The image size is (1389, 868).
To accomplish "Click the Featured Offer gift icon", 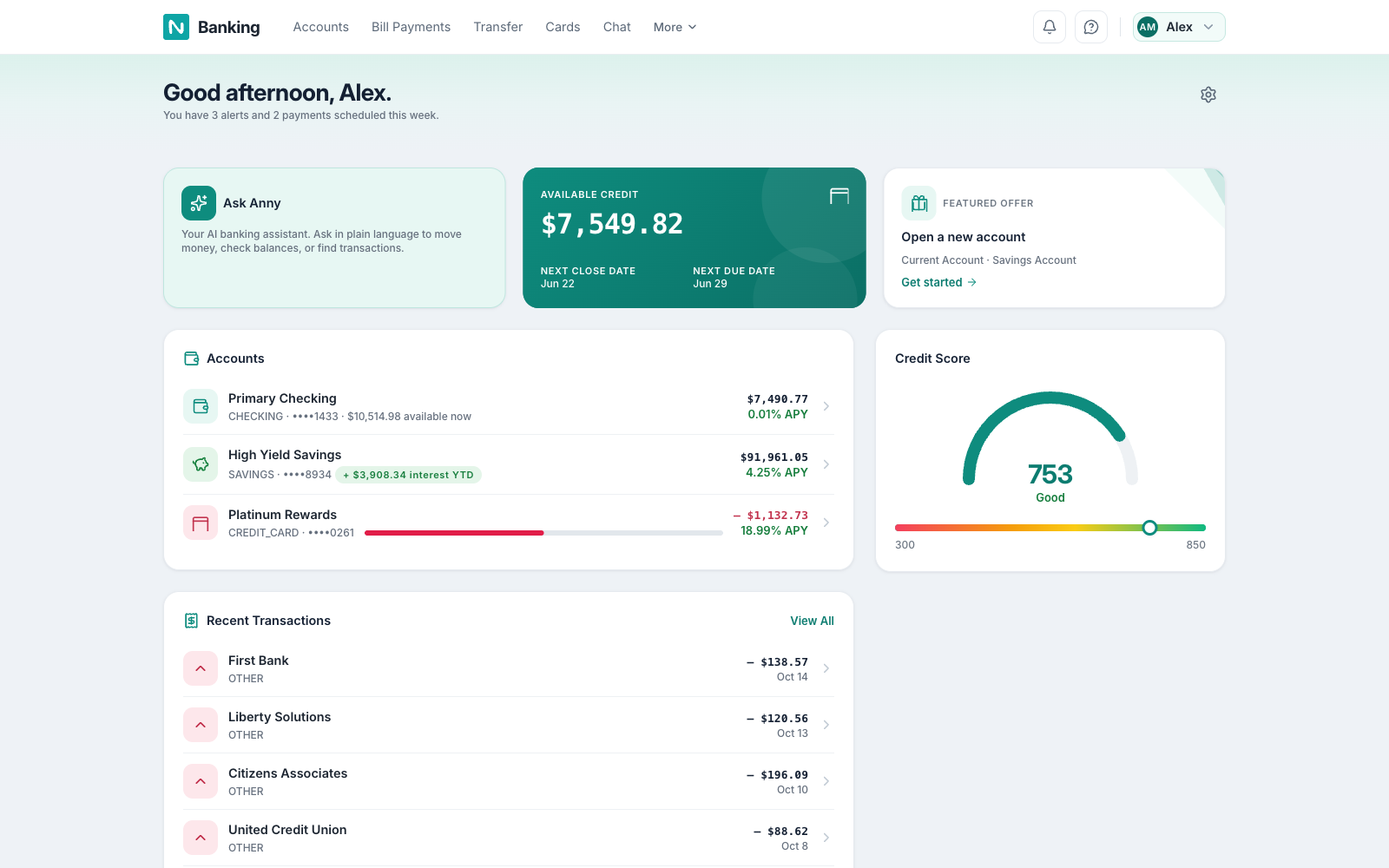I will click(918, 203).
